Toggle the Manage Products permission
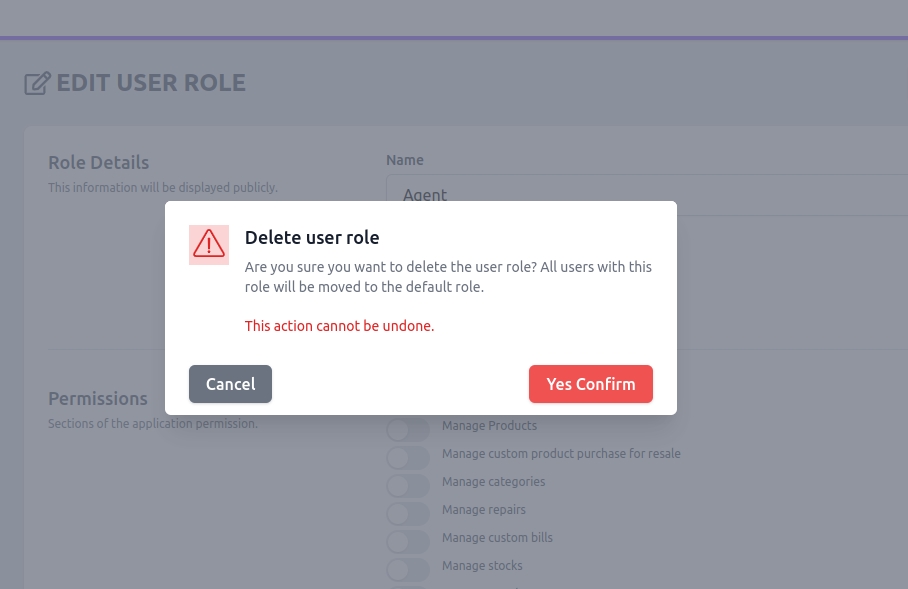 (407, 430)
